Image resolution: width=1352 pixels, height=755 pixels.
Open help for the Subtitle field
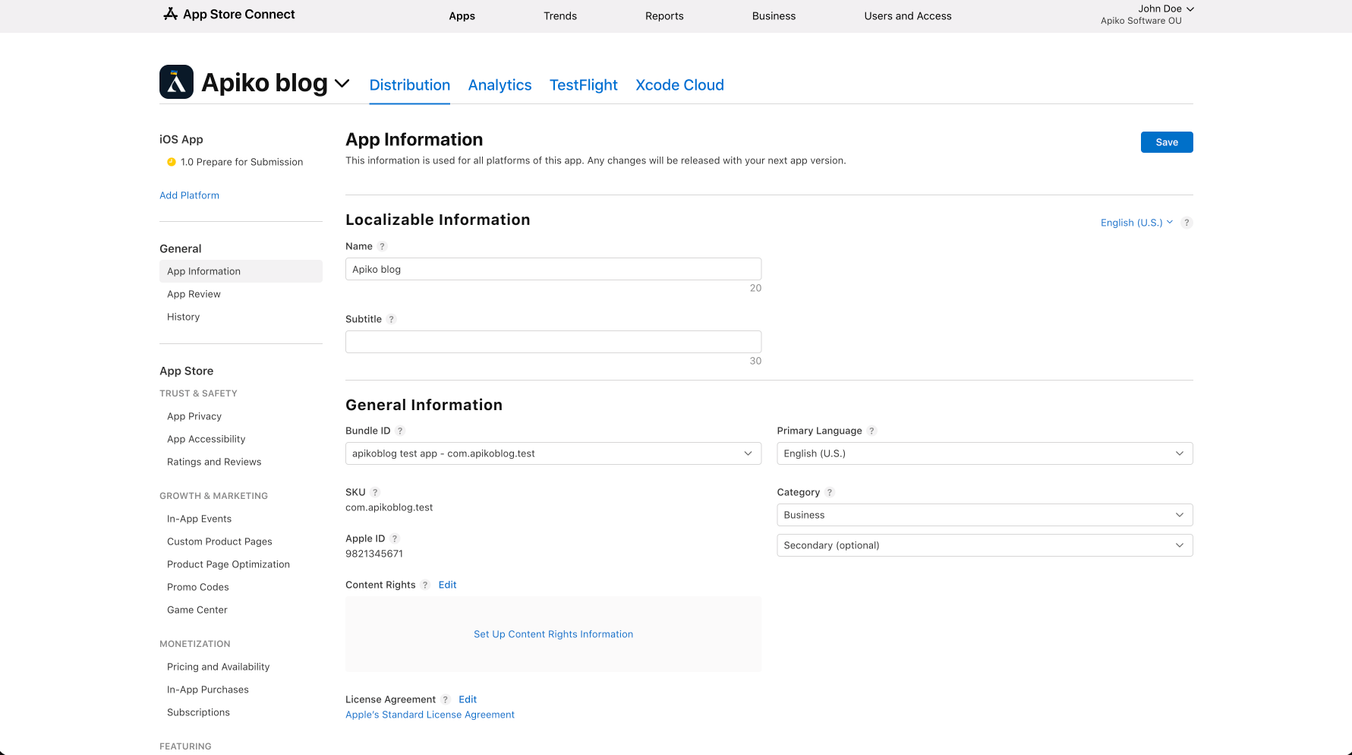(x=392, y=319)
